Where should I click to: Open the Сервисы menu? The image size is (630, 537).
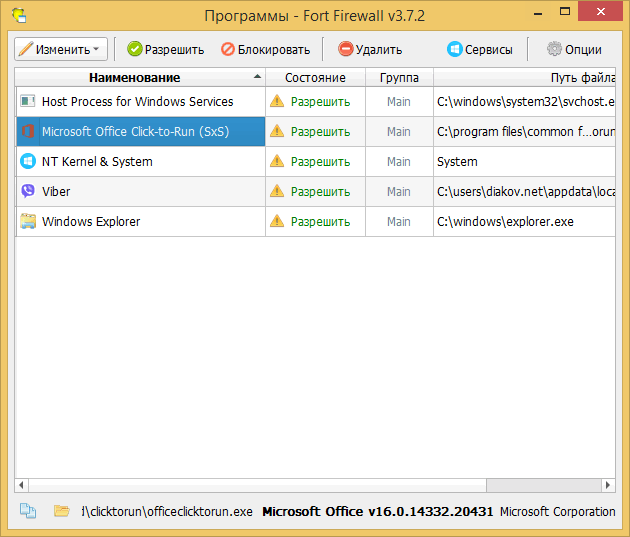tap(480, 49)
